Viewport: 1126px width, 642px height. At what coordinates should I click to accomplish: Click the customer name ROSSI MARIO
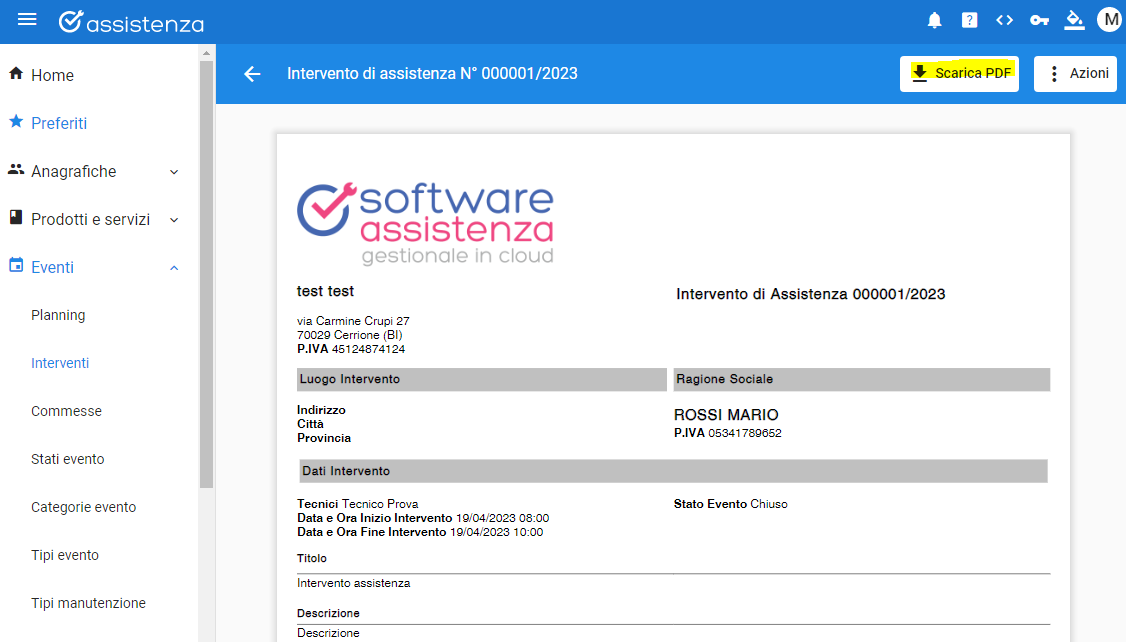coord(726,415)
